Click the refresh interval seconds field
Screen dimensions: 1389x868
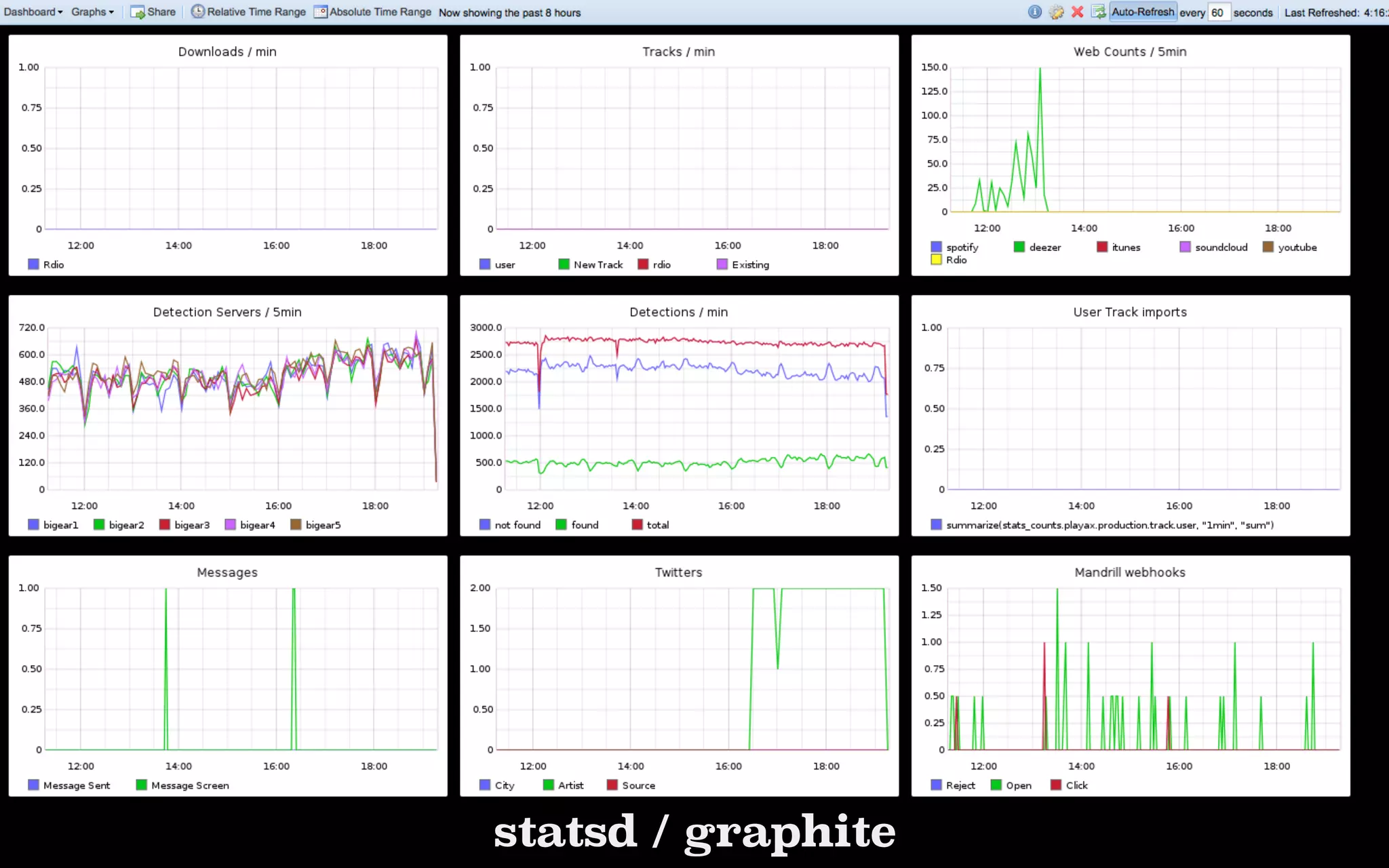click(x=1219, y=12)
